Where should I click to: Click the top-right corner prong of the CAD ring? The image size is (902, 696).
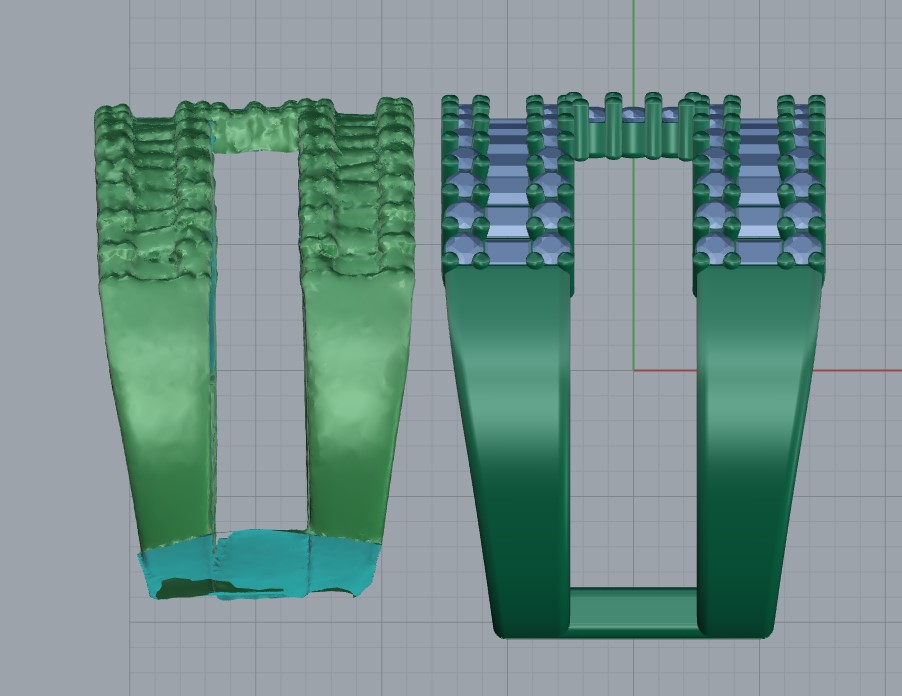(x=817, y=105)
